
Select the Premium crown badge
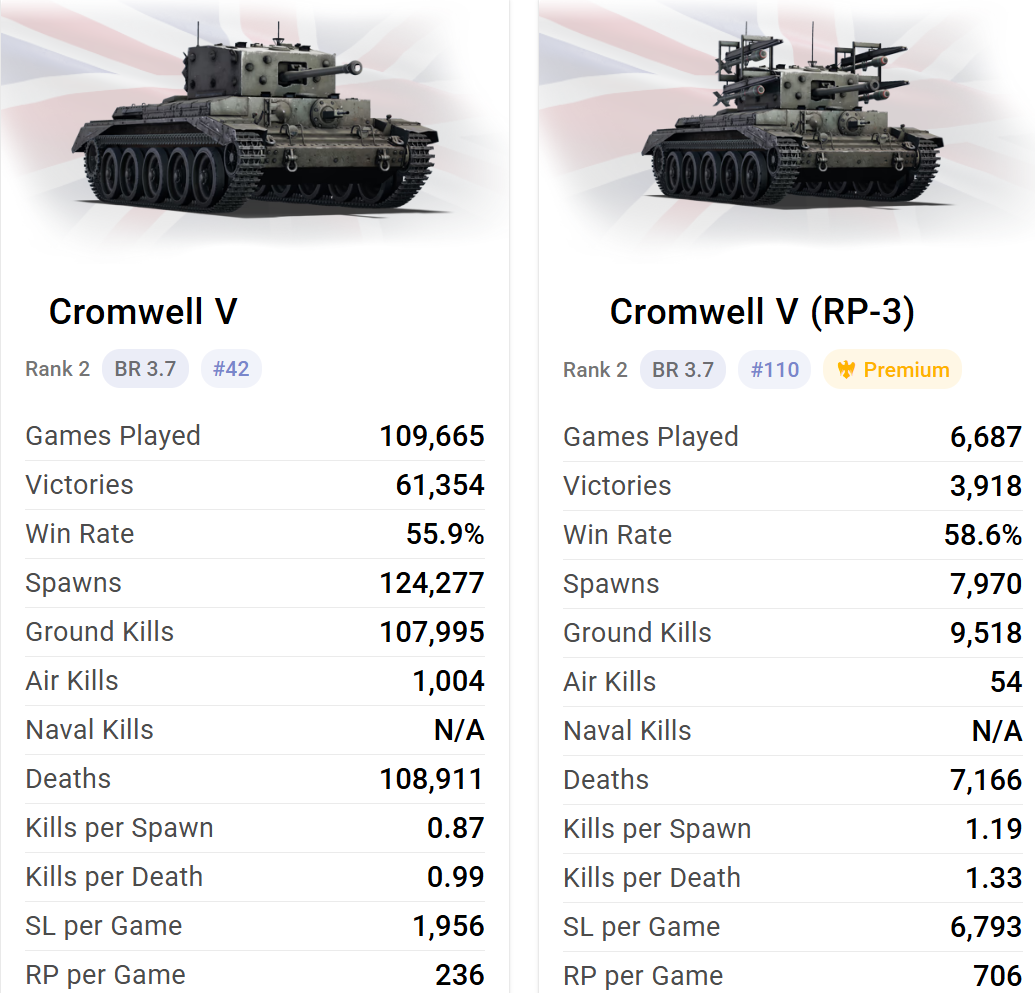(x=892, y=369)
